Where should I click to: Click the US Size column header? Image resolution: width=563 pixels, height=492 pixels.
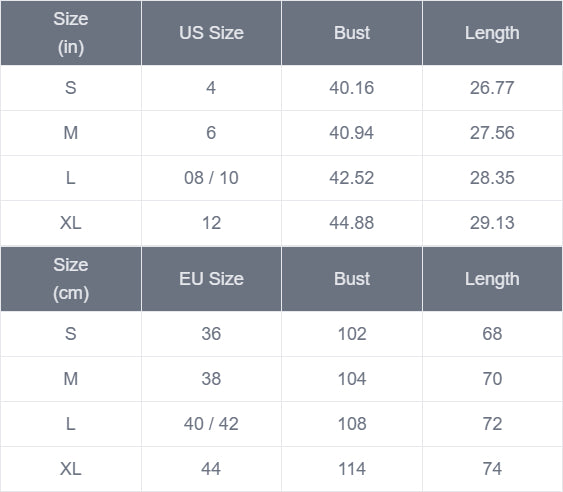point(211,33)
